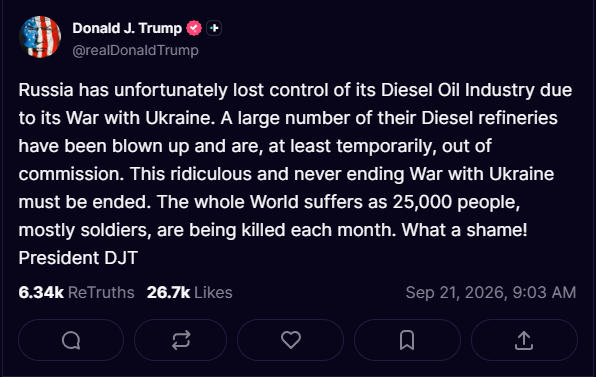
Task: Click the "25,000 people" phrase in the post
Action: click(456, 202)
